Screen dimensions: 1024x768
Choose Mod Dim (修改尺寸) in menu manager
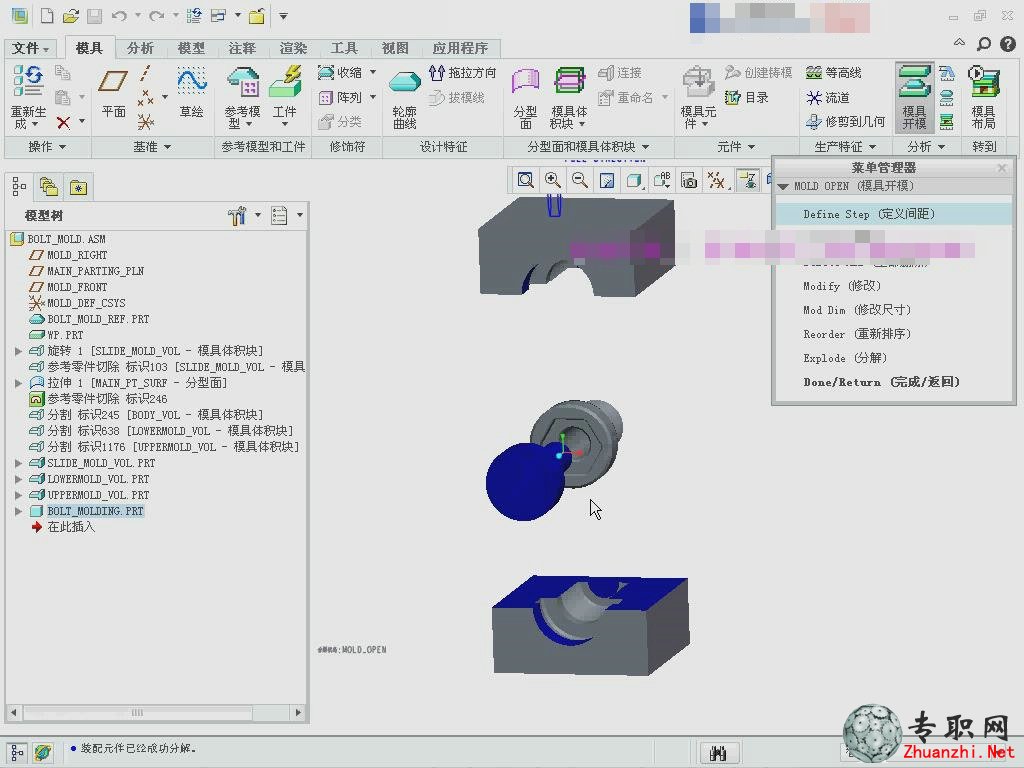(857, 310)
